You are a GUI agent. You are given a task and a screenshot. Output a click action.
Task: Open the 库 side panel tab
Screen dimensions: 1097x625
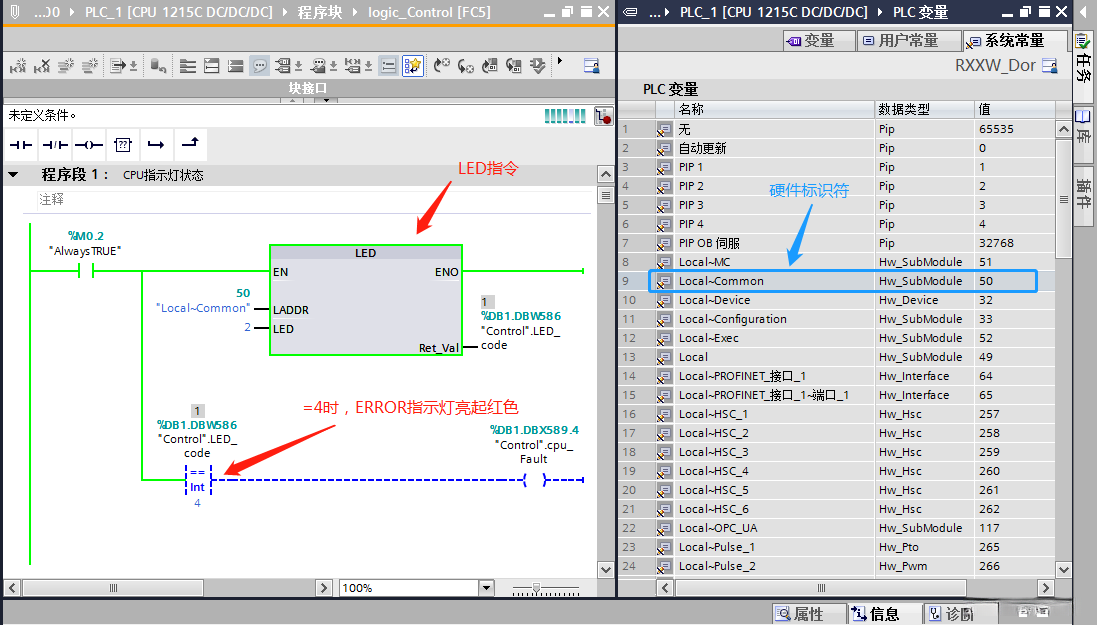(1084, 134)
